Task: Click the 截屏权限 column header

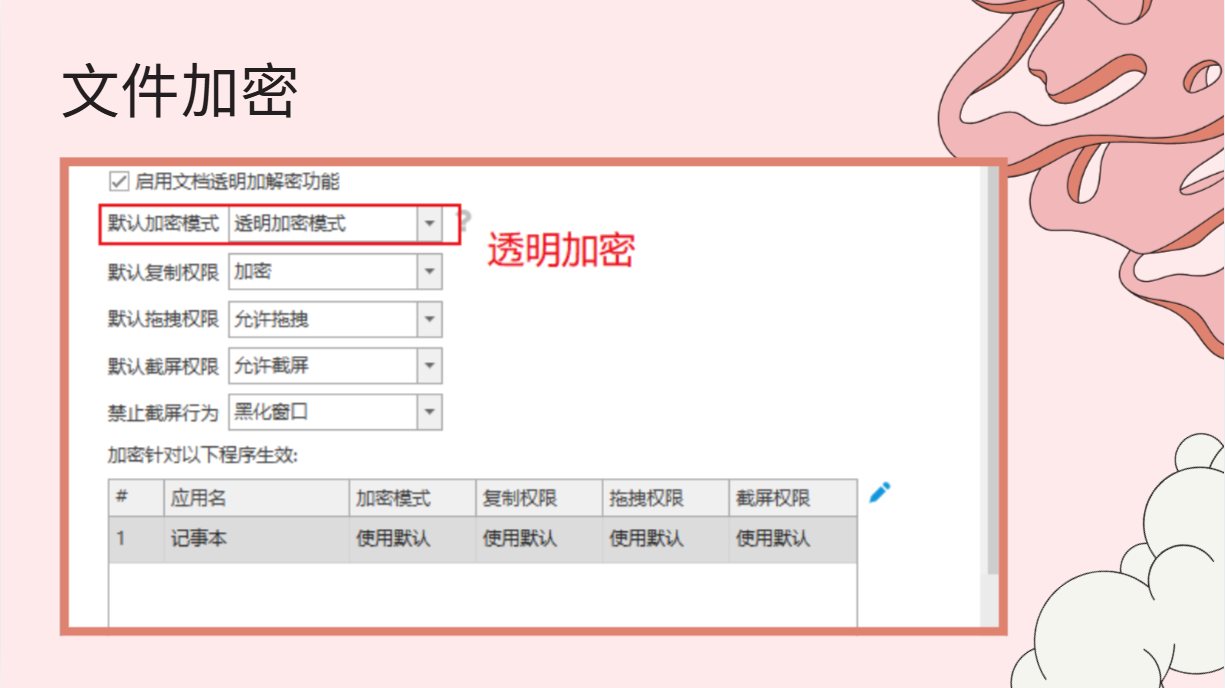Action: [x=793, y=498]
